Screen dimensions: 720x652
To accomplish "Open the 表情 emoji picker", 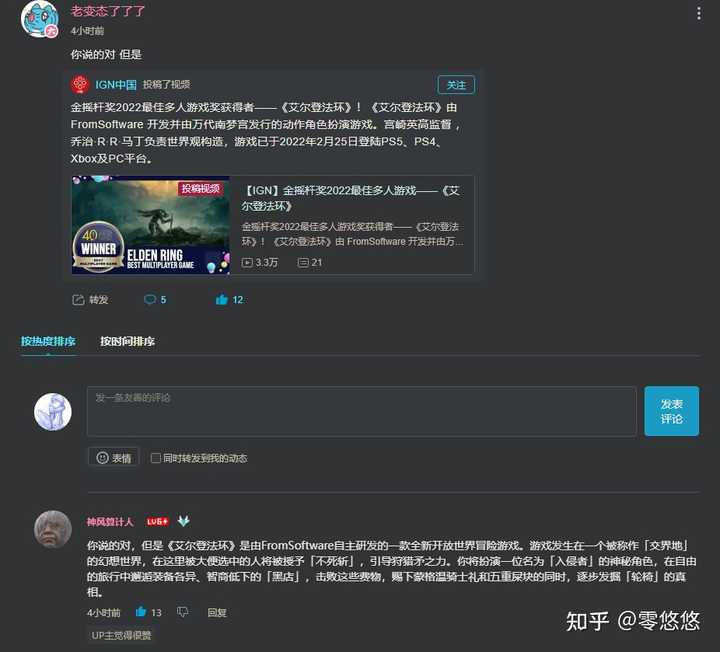I will click(113, 458).
